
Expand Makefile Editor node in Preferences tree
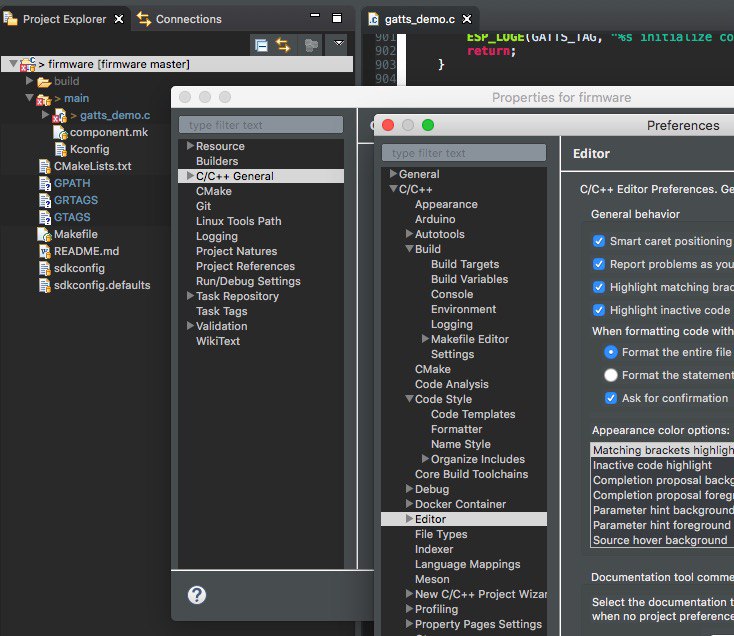pos(425,339)
